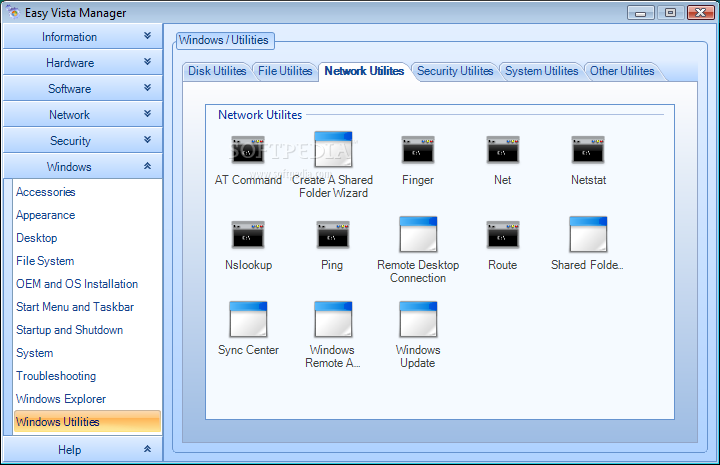
Task: Open Troubleshooting in sidebar
Action: (x=56, y=375)
